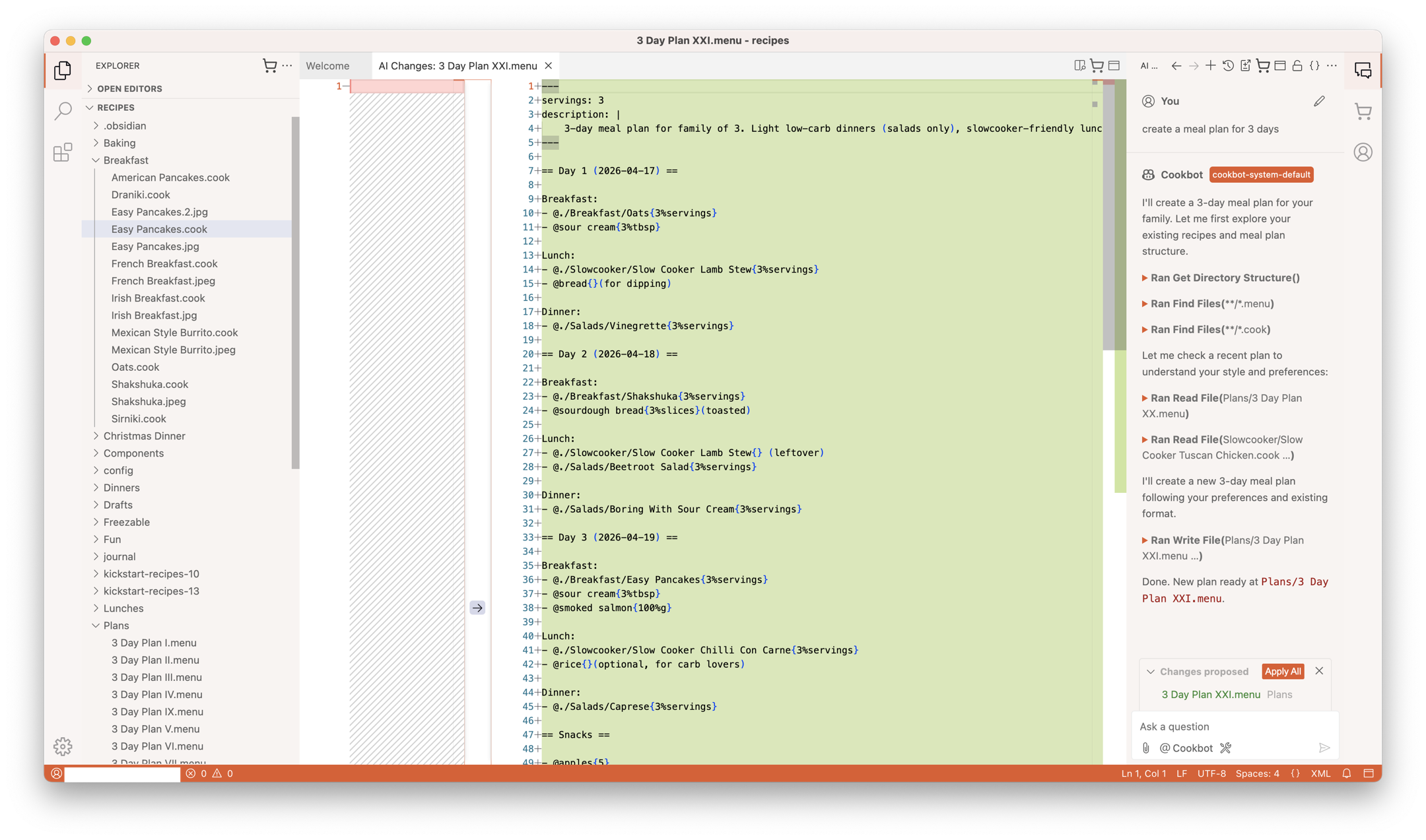Expand the Changes proposed section chevron
1426x840 pixels.
pos(1149,671)
